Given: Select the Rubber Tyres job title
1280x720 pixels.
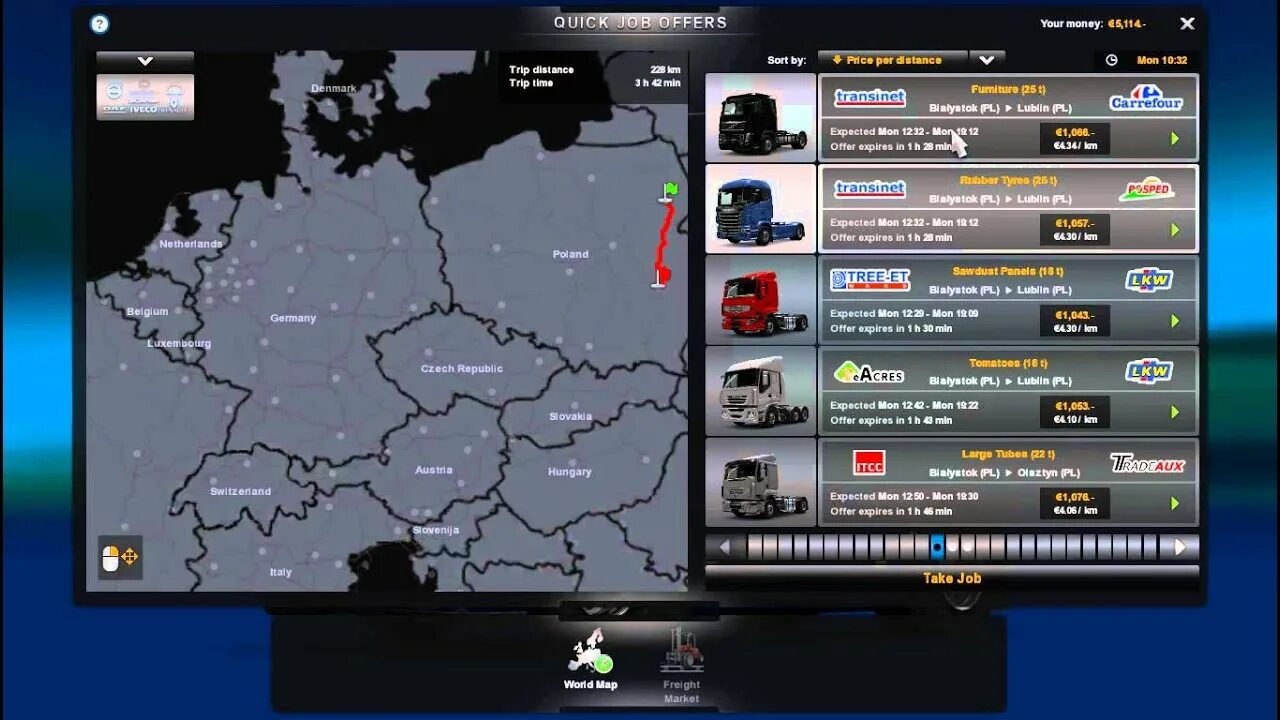Looking at the screenshot, I should click(x=1008, y=180).
